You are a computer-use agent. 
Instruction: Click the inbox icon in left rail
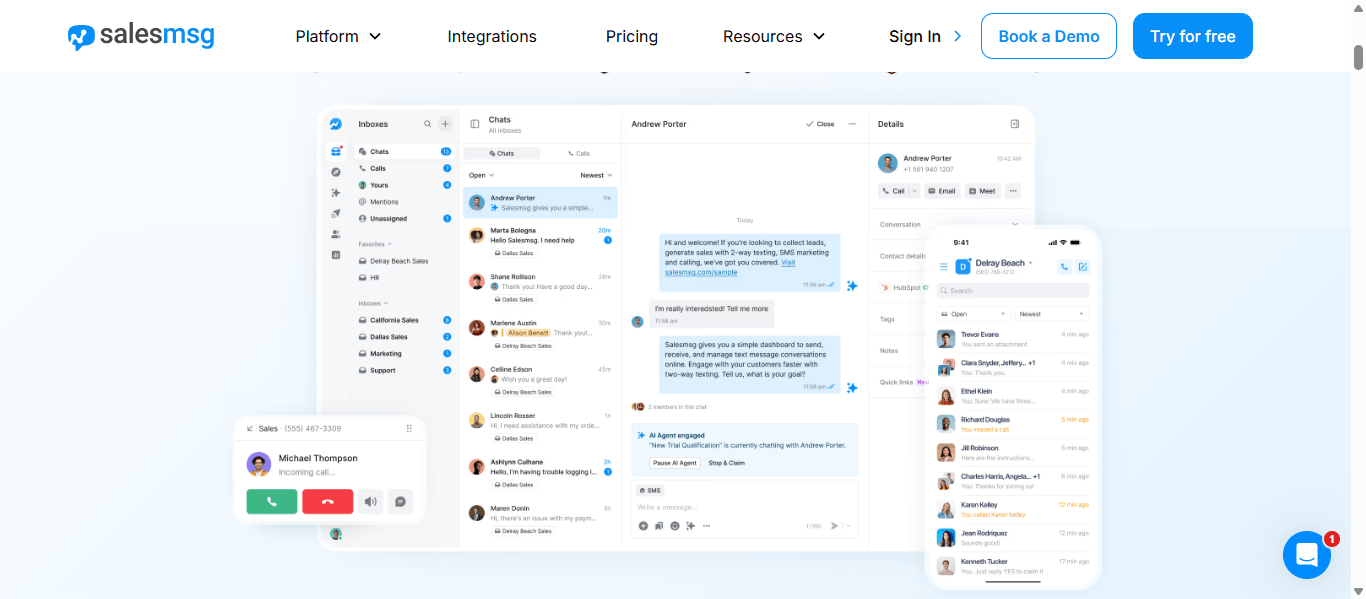point(336,151)
